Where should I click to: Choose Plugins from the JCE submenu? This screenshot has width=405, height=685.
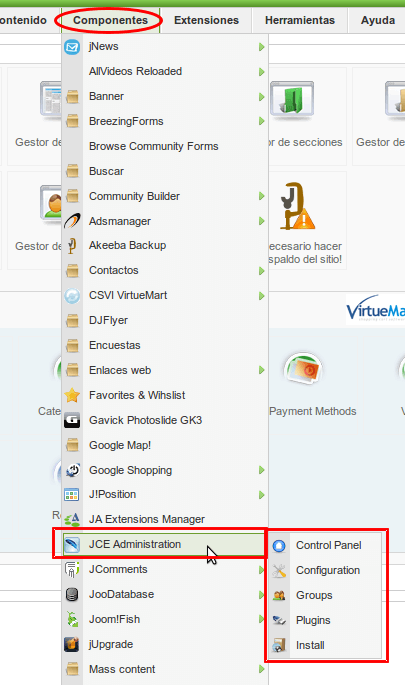point(313,620)
